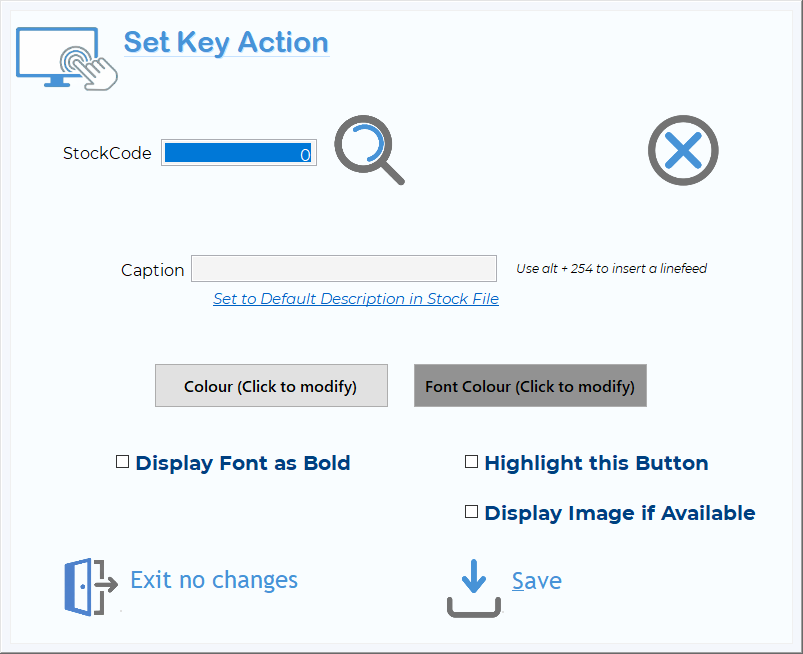This screenshot has height=654, width=803.
Task: Click the Display Font as Bold label
Action: click(243, 463)
